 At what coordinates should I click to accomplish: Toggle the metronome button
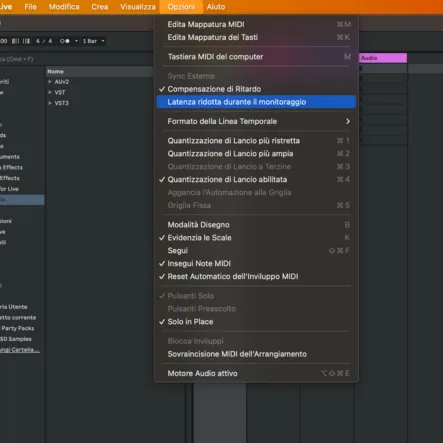[x=65, y=41]
